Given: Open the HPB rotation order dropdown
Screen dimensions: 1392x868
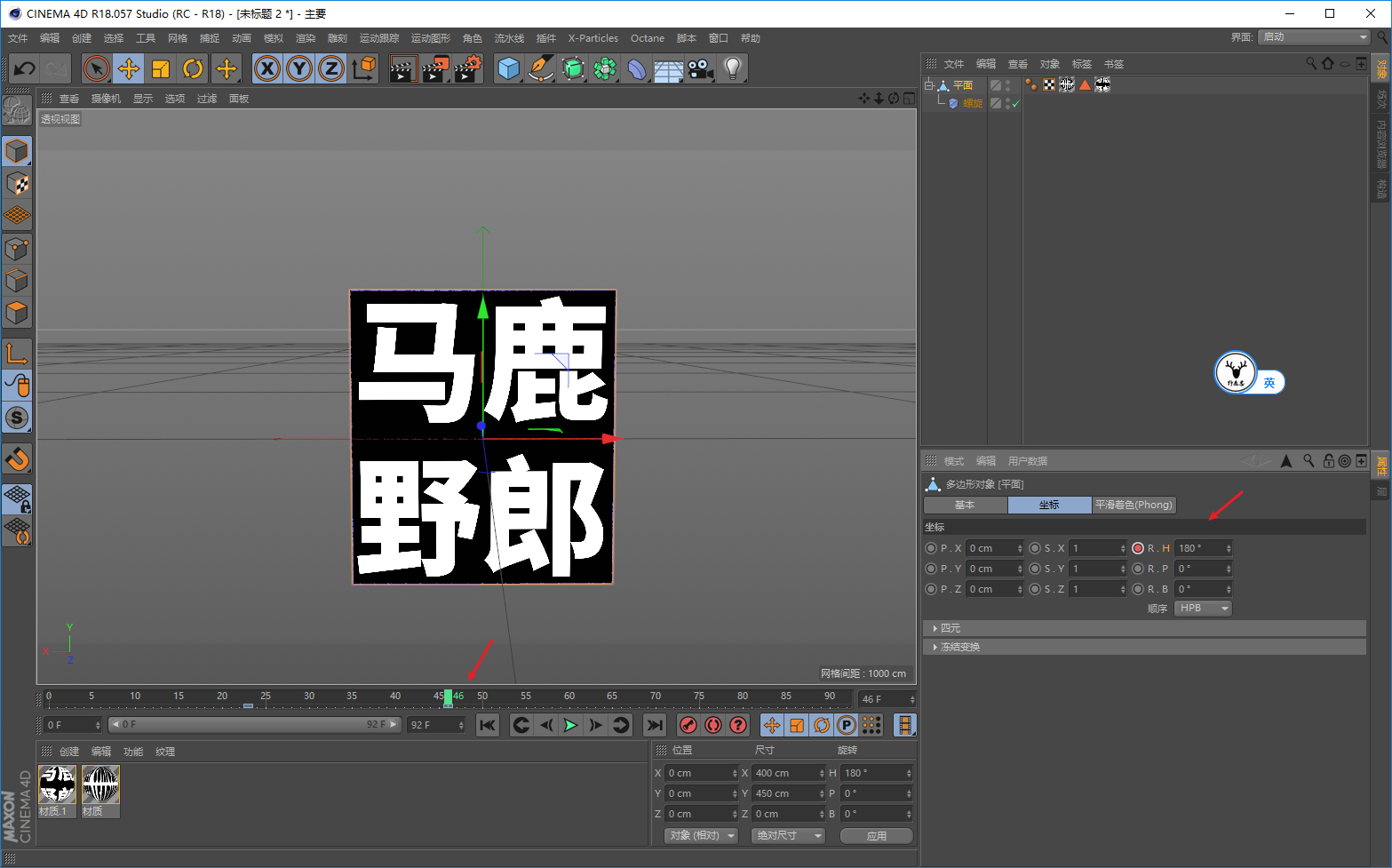Looking at the screenshot, I should click(x=1204, y=609).
